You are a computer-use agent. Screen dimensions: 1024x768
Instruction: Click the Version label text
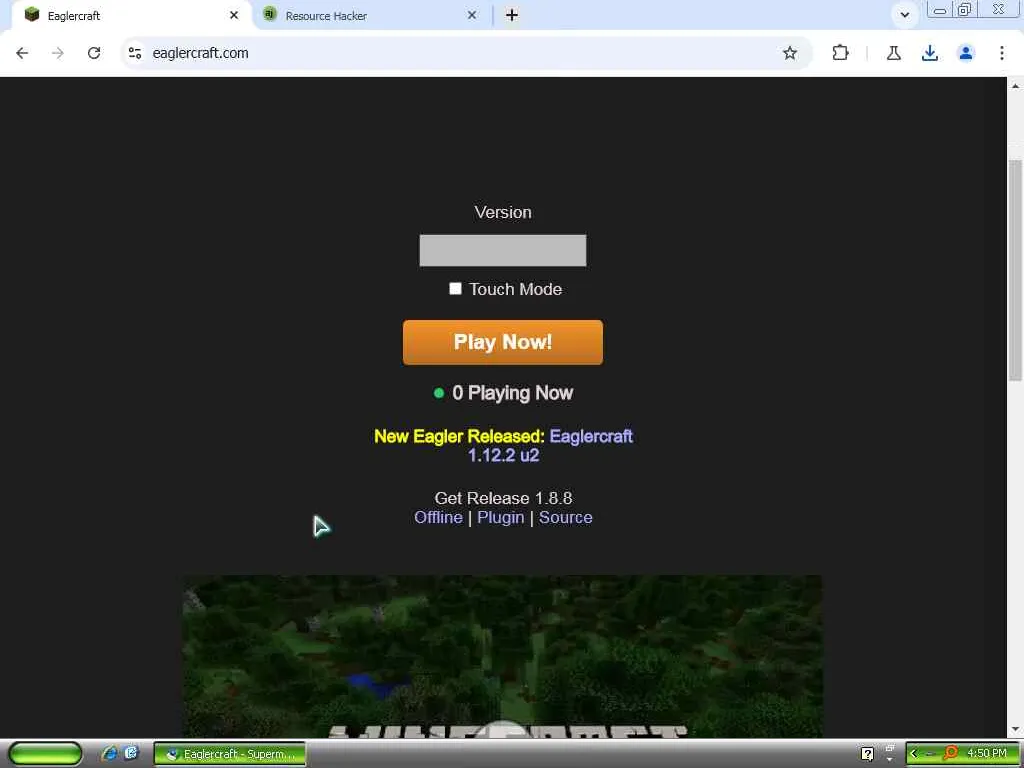tap(503, 212)
